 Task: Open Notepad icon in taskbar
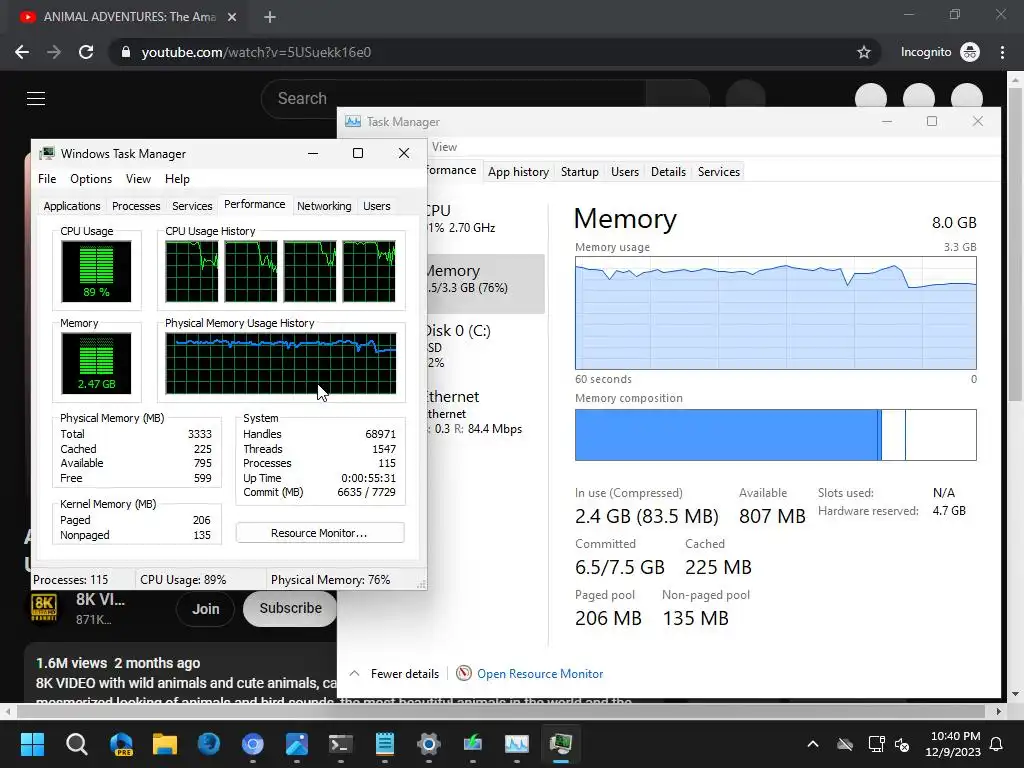pyautogui.click(x=385, y=743)
